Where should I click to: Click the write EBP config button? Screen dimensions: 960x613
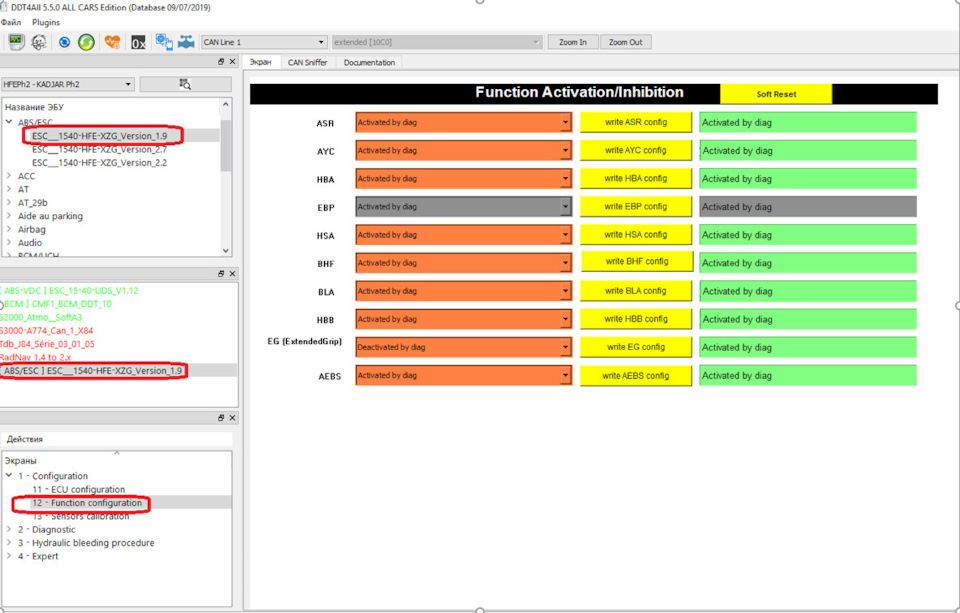tap(636, 206)
